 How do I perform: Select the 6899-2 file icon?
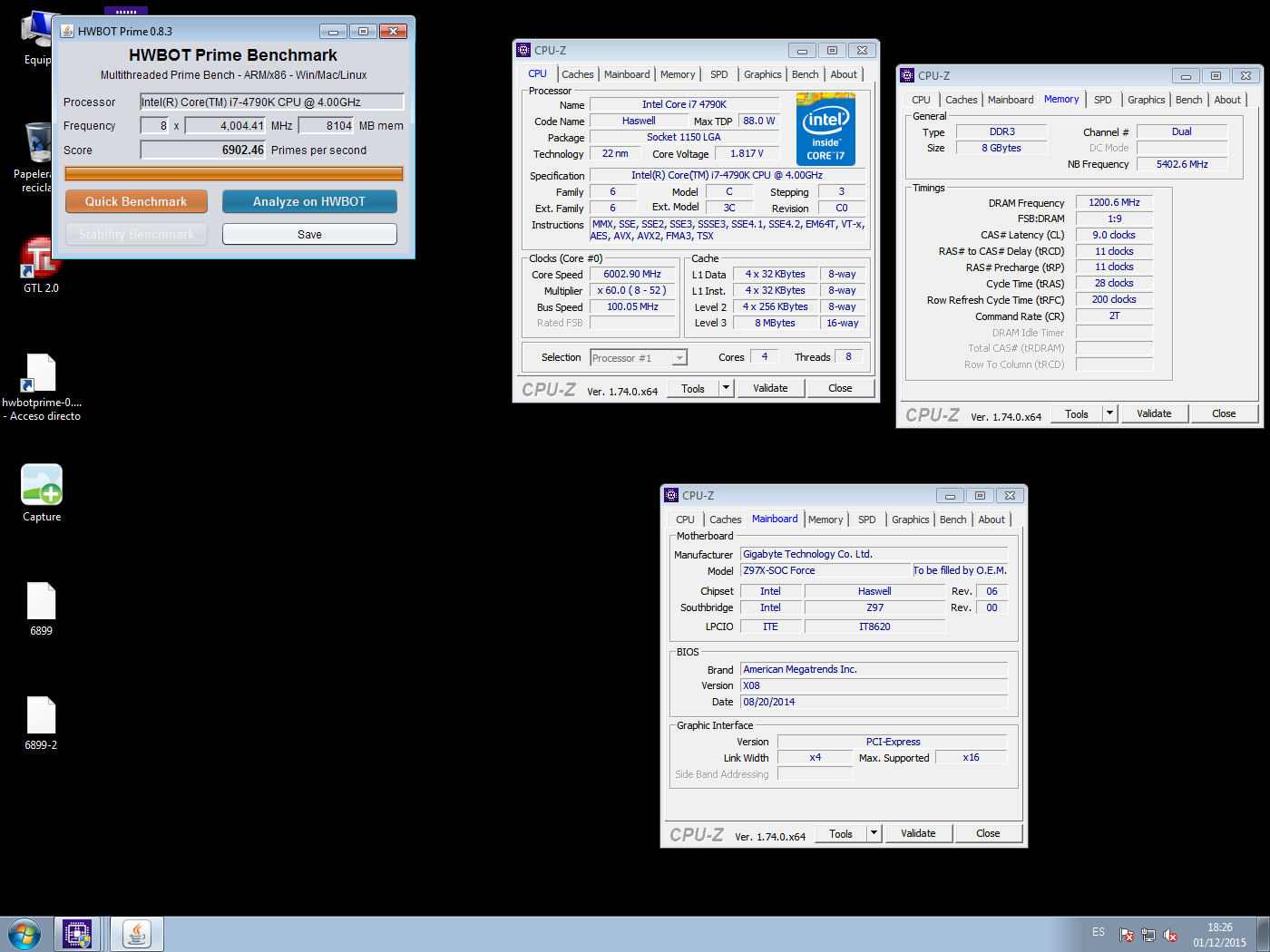42,724
